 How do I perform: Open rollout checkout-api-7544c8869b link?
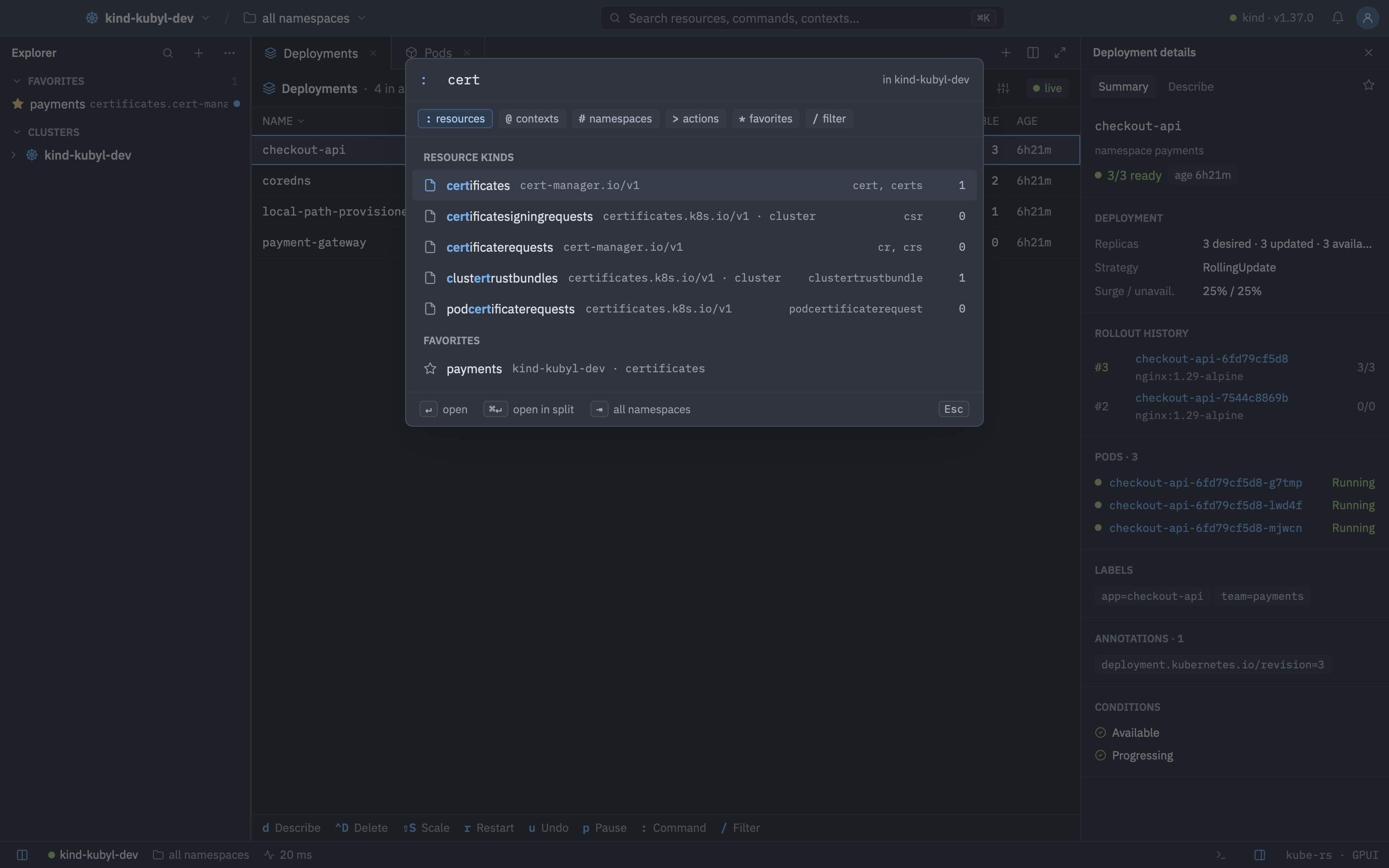point(1211,398)
